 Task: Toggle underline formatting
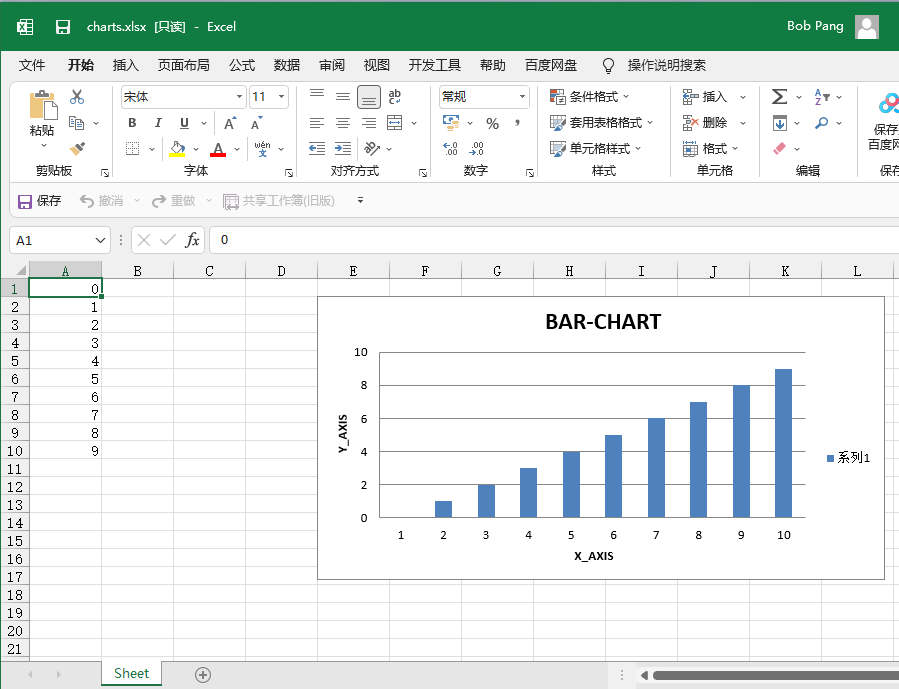pos(184,123)
